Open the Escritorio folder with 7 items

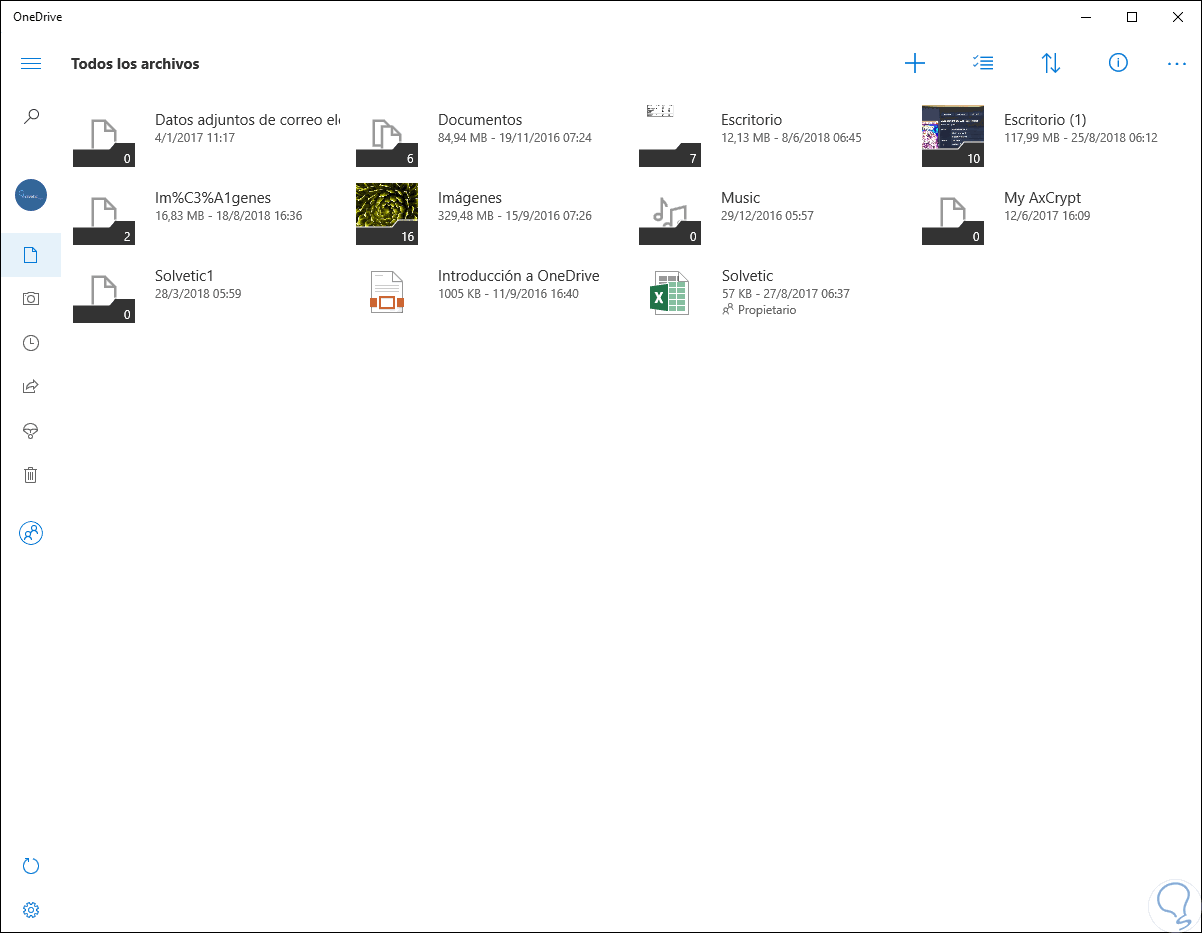670,136
